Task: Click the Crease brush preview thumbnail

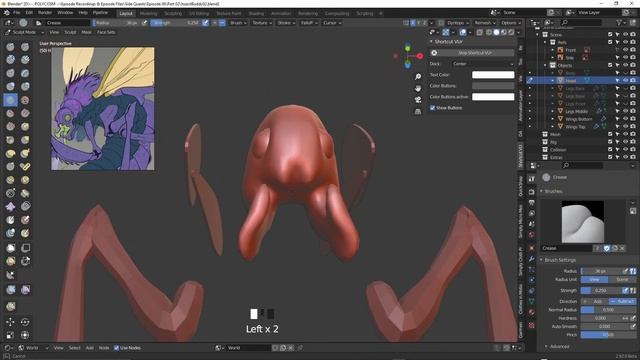Action: (583, 222)
